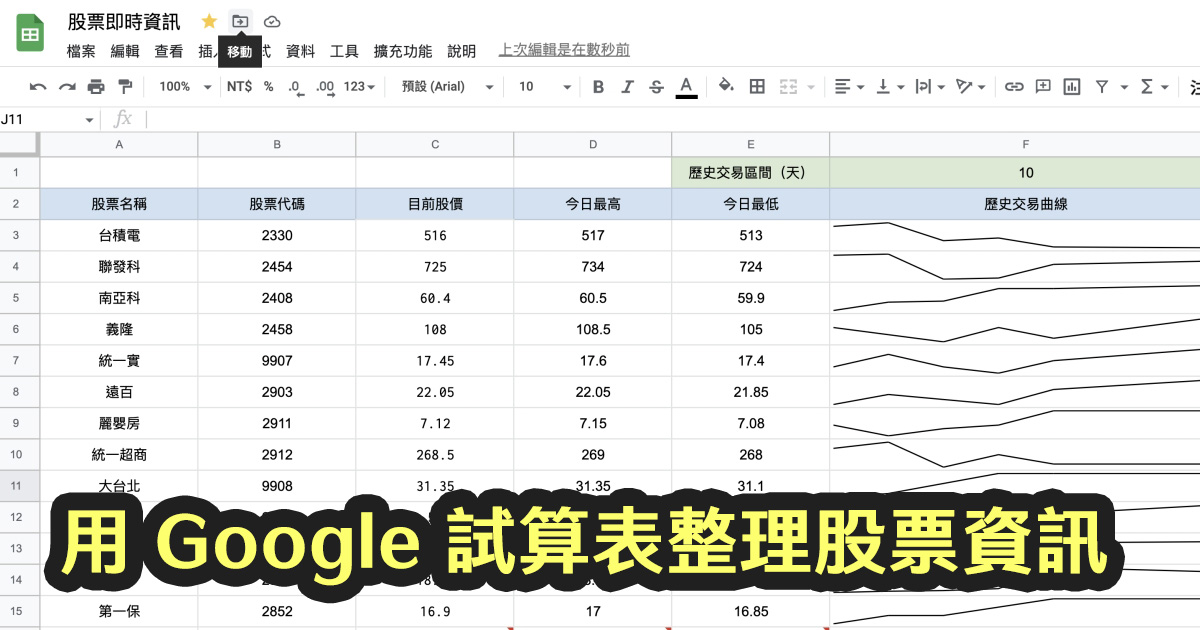Click the undo icon
Screen dimensions: 1200x630
pyautogui.click(x=40, y=87)
